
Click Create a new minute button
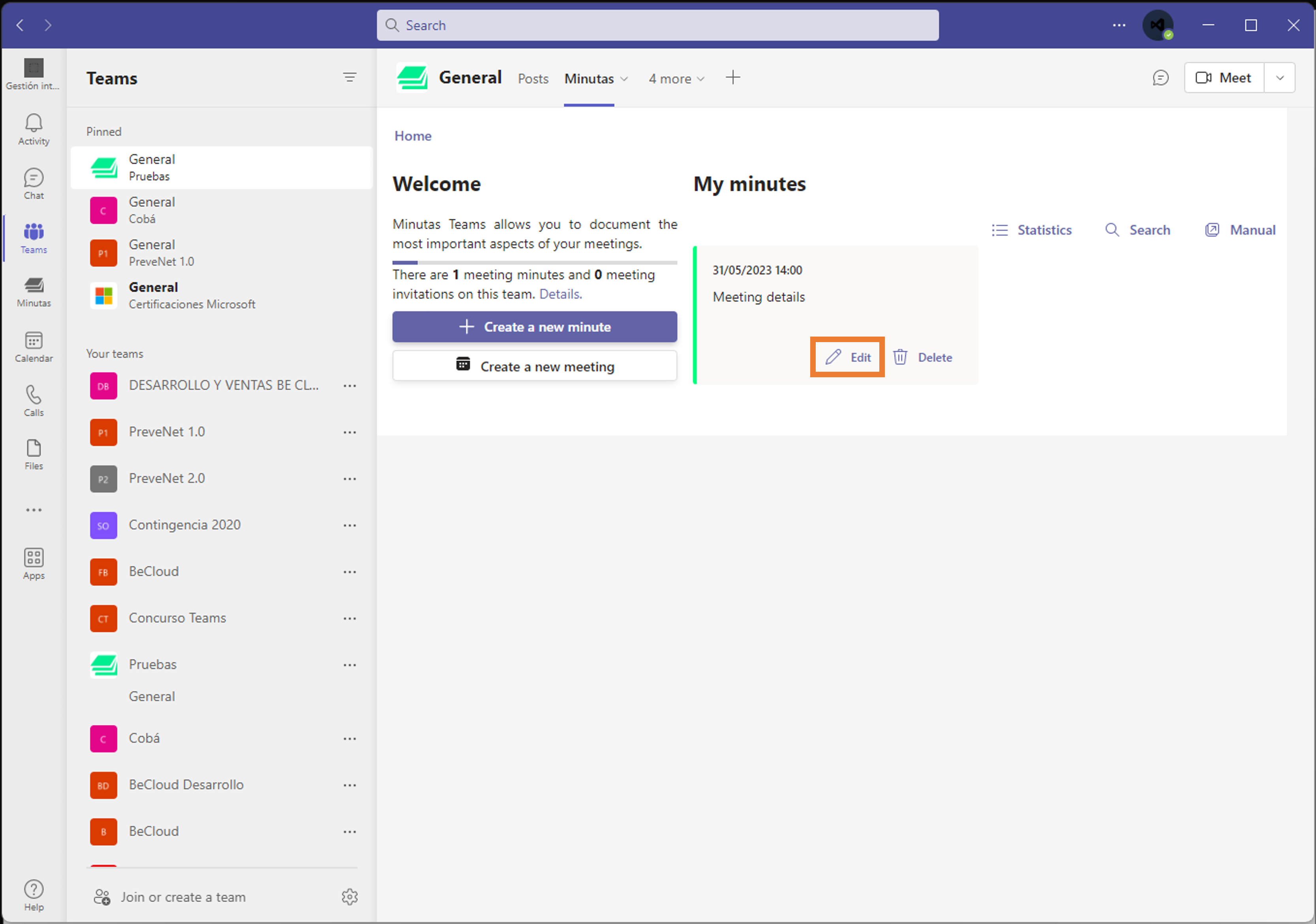click(535, 327)
